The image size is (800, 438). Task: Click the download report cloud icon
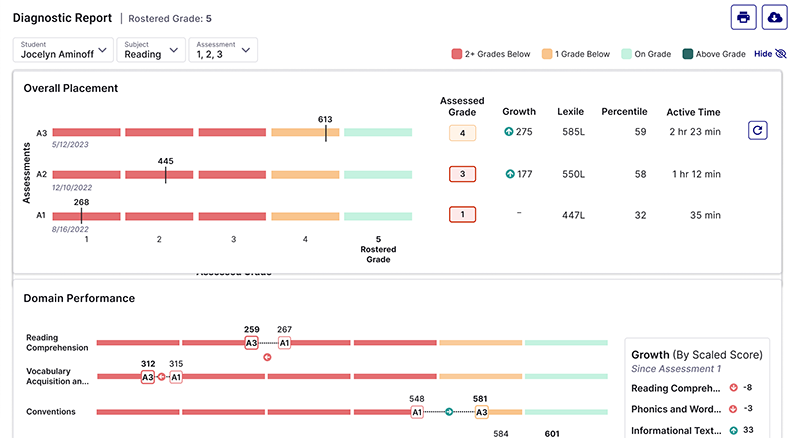click(x=775, y=17)
